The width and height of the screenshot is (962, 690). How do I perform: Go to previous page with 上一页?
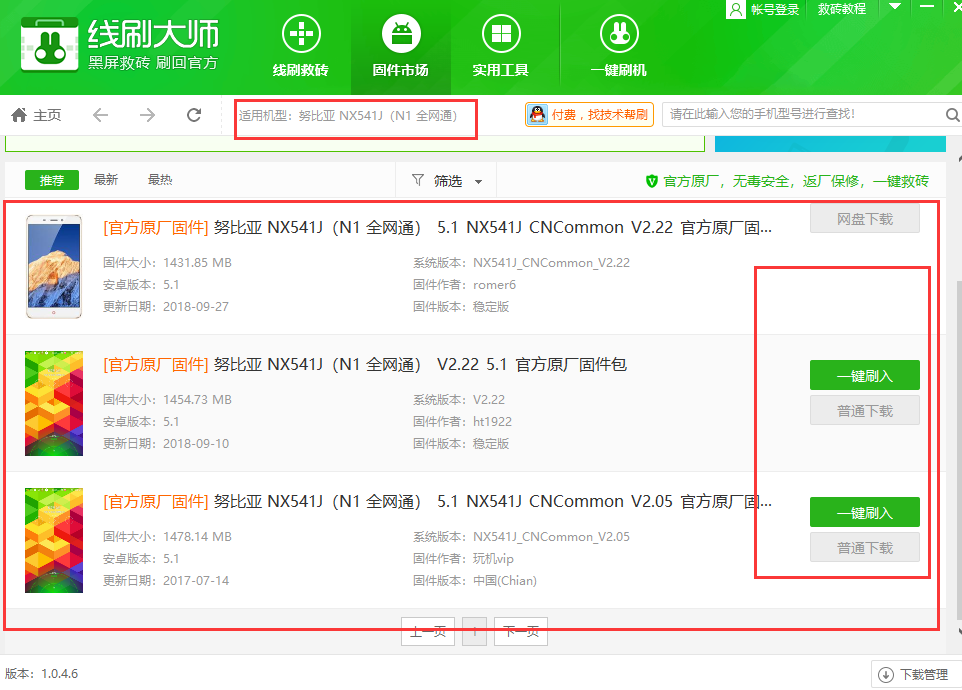pos(428,631)
